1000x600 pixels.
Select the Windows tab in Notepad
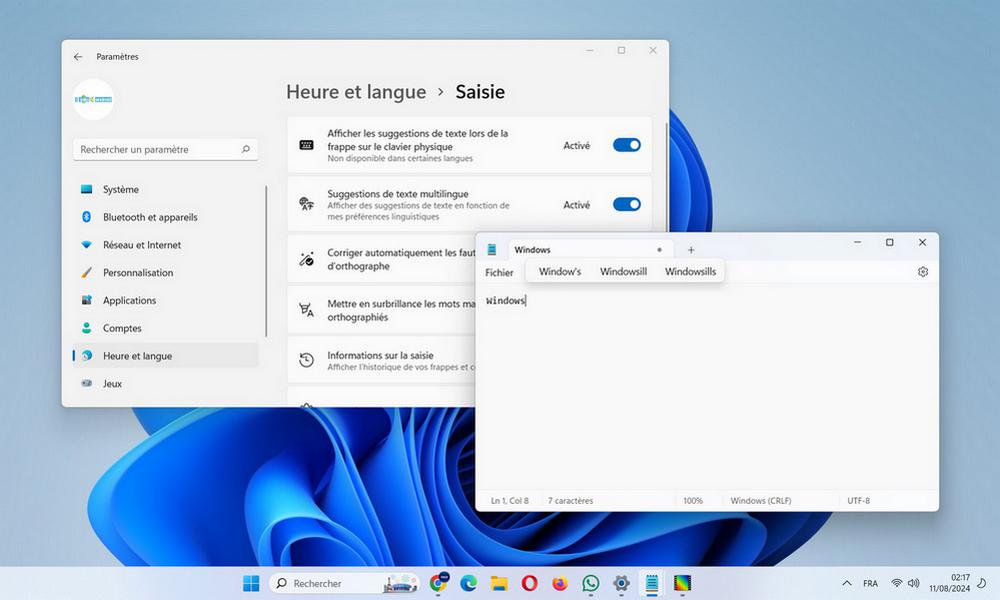588,250
